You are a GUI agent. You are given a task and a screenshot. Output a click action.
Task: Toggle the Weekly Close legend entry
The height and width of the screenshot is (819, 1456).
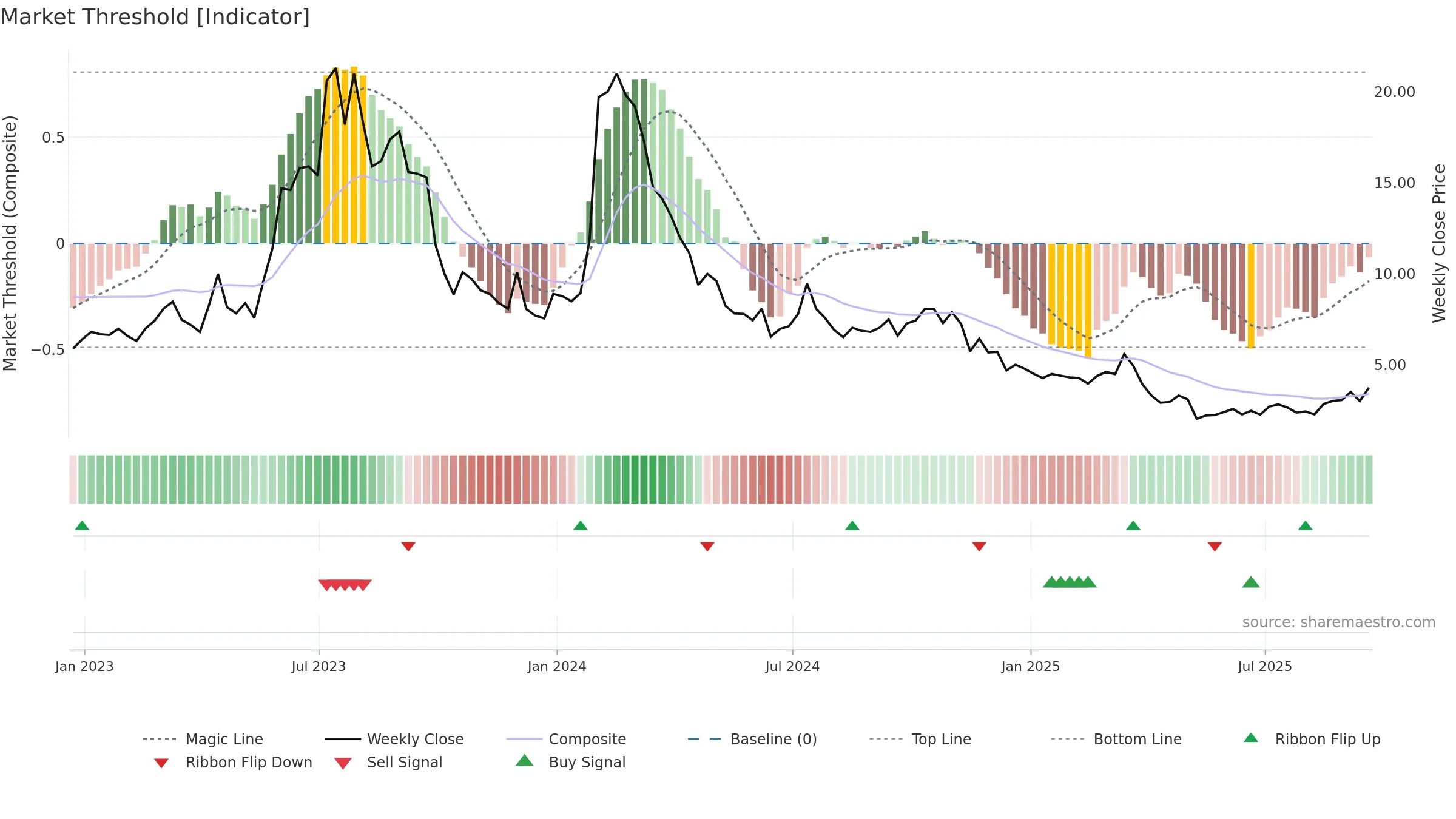394,739
